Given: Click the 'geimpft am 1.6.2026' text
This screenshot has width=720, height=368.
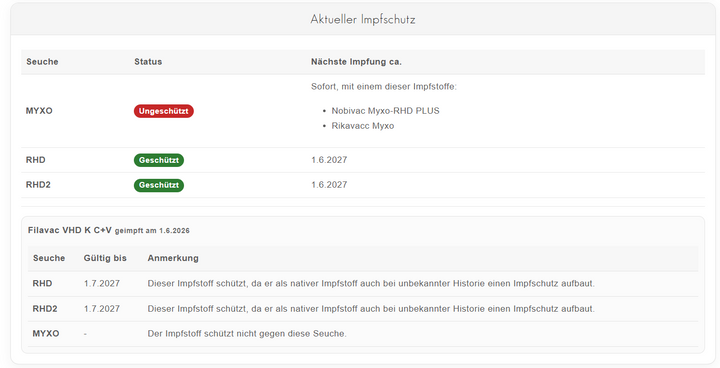Looking at the screenshot, I should tap(152, 231).
